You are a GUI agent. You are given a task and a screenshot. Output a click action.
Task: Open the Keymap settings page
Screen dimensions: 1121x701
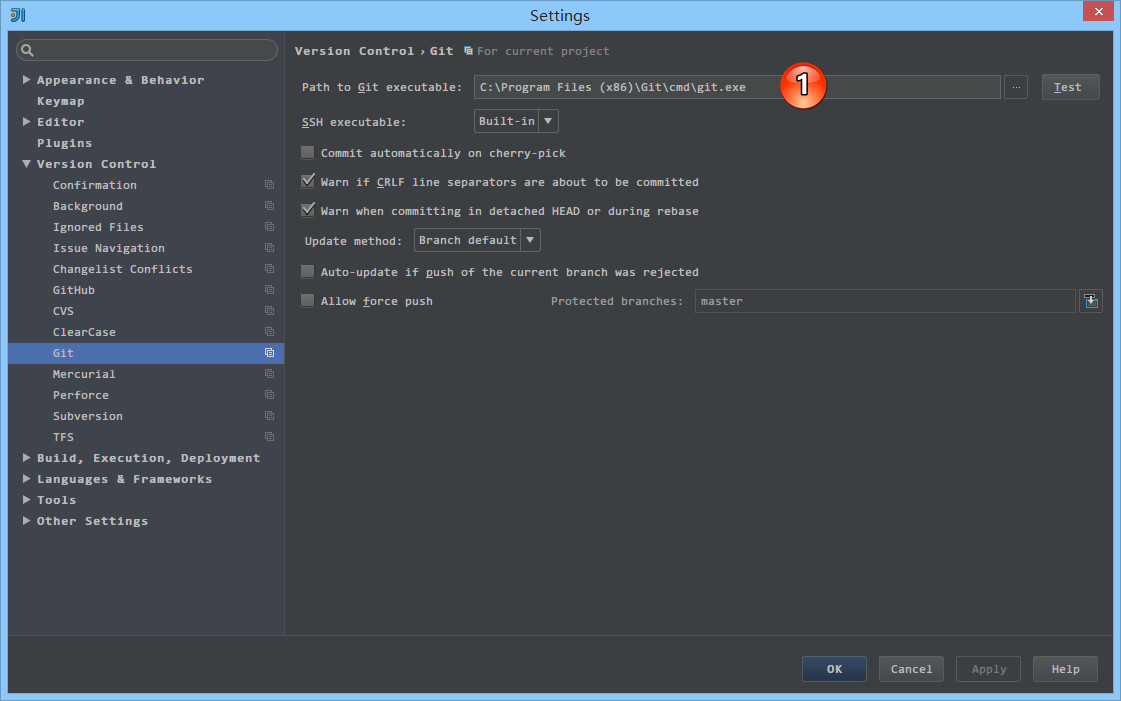point(60,101)
